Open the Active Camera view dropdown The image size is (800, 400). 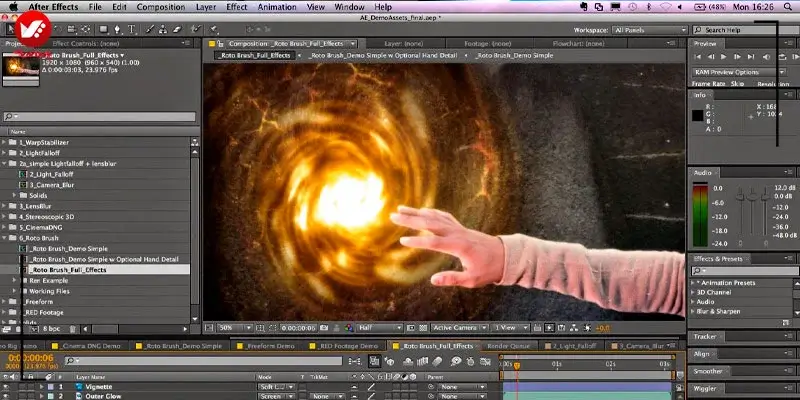[460, 328]
